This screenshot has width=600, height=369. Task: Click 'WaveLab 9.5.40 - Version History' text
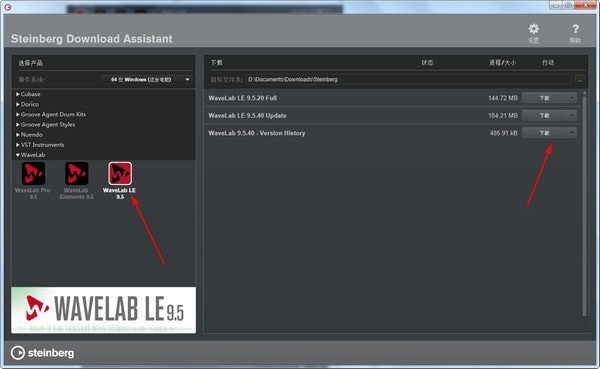pos(256,133)
